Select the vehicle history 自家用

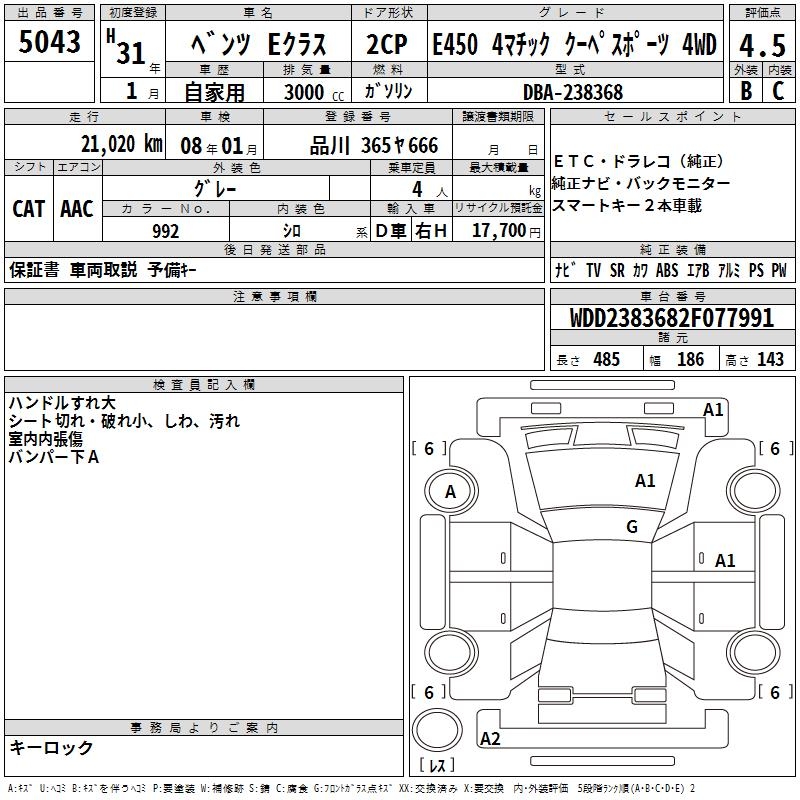coord(214,92)
